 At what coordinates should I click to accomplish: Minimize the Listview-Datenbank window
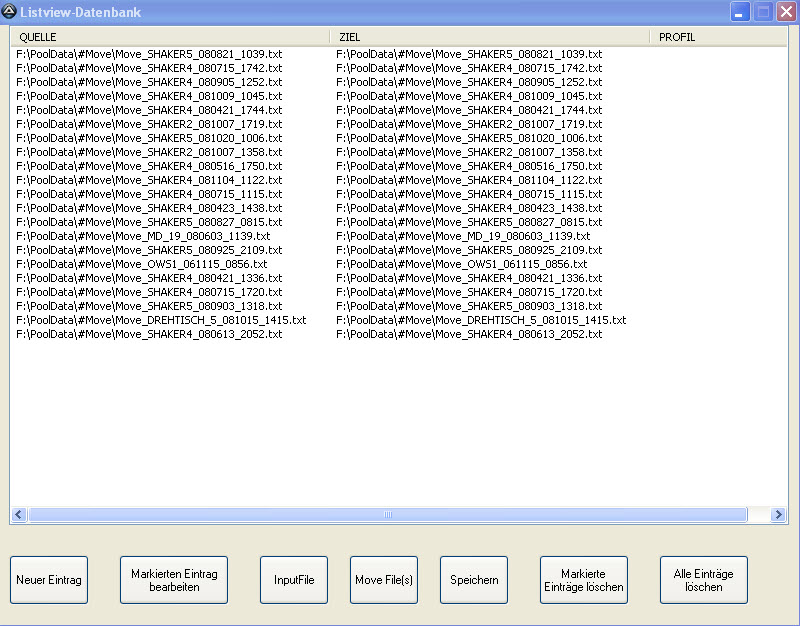741,12
